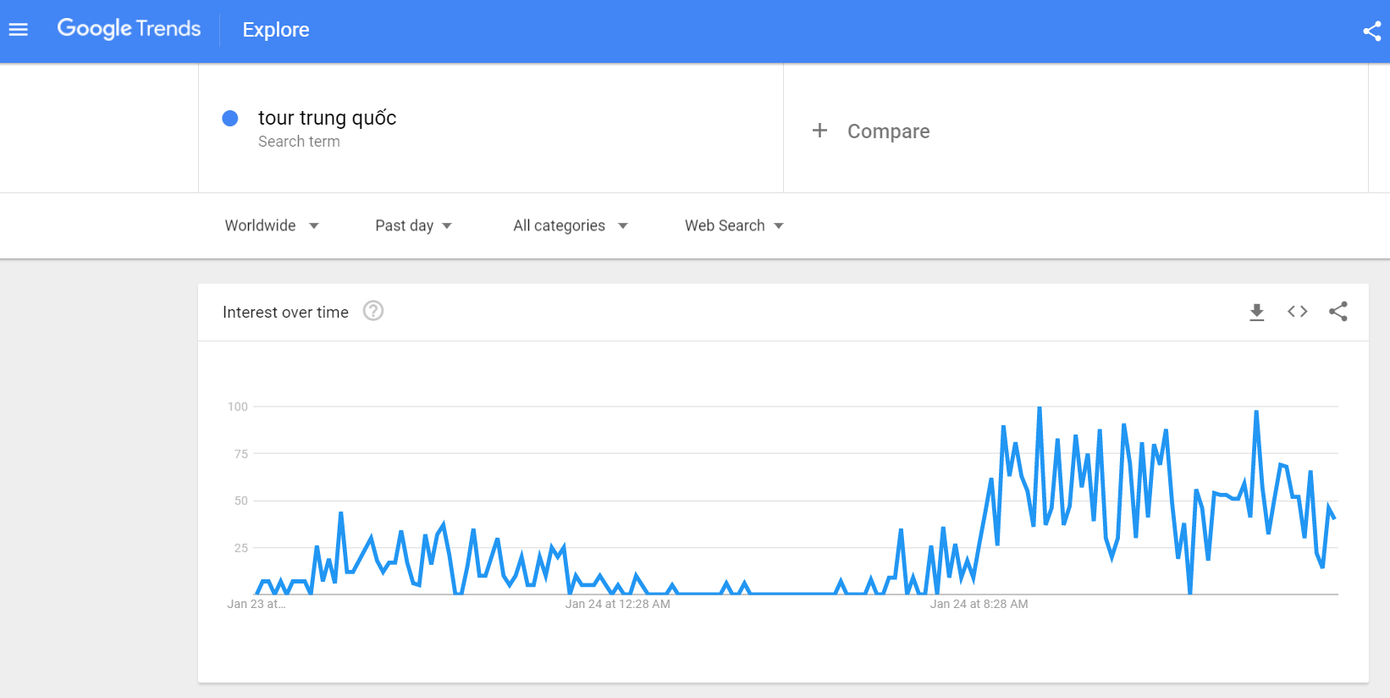This screenshot has width=1390, height=698.
Task: Click the chart peak at value 100
Action: pyautogui.click(x=1040, y=408)
